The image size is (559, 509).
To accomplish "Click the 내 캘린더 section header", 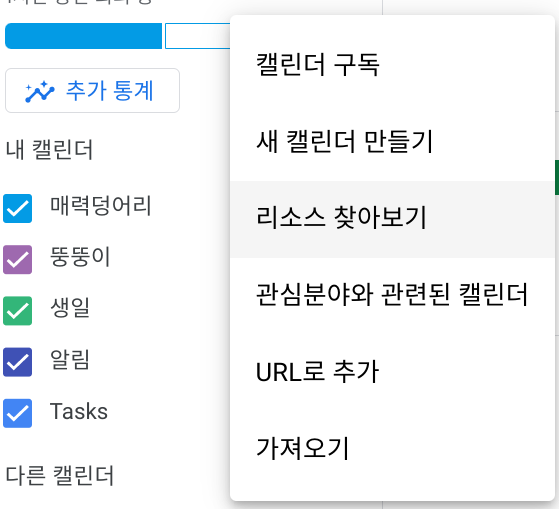I will coord(50,149).
